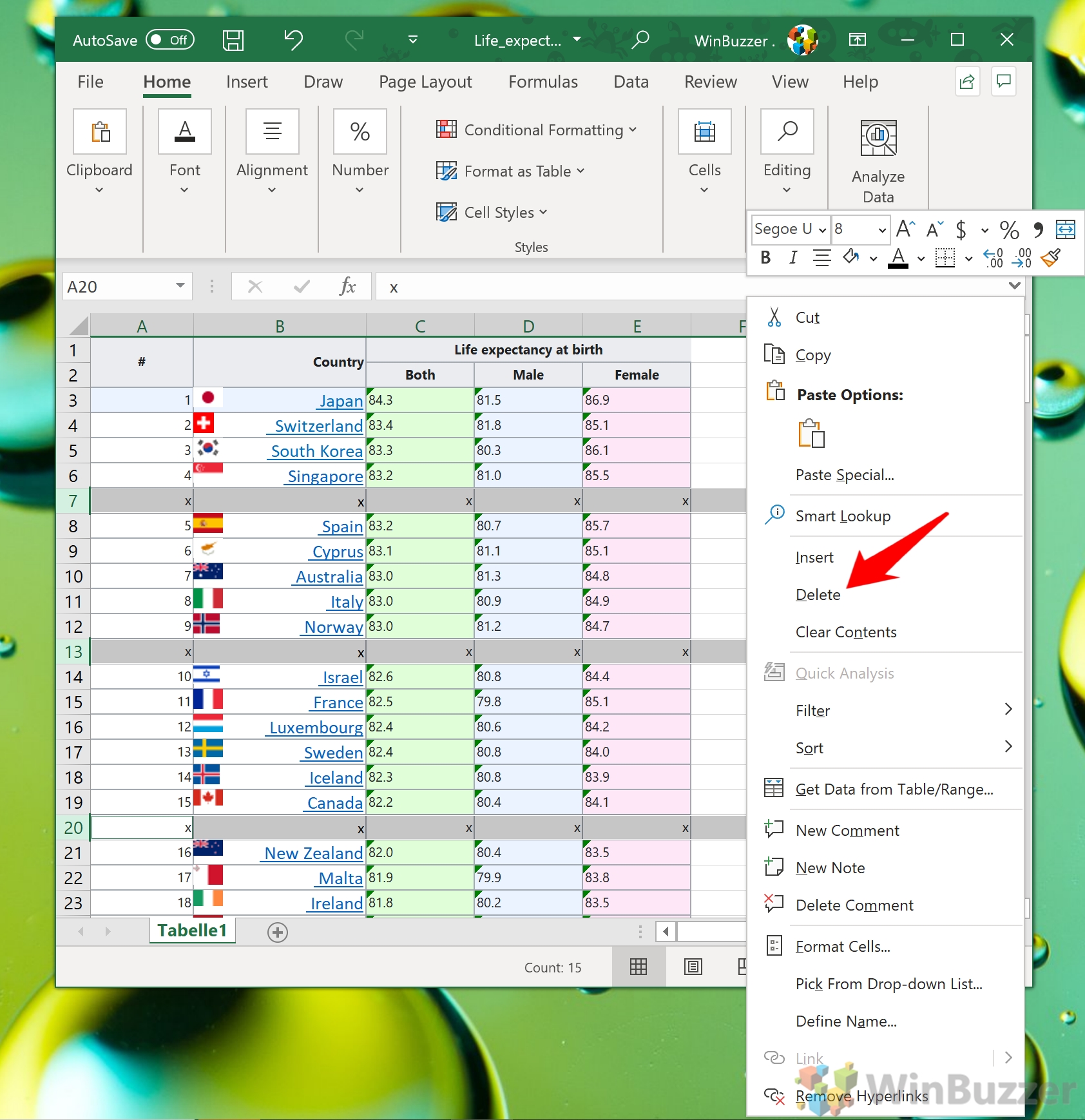
Task: Apply percent style in mini toolbar
Action: click(x=1009, y=229)
